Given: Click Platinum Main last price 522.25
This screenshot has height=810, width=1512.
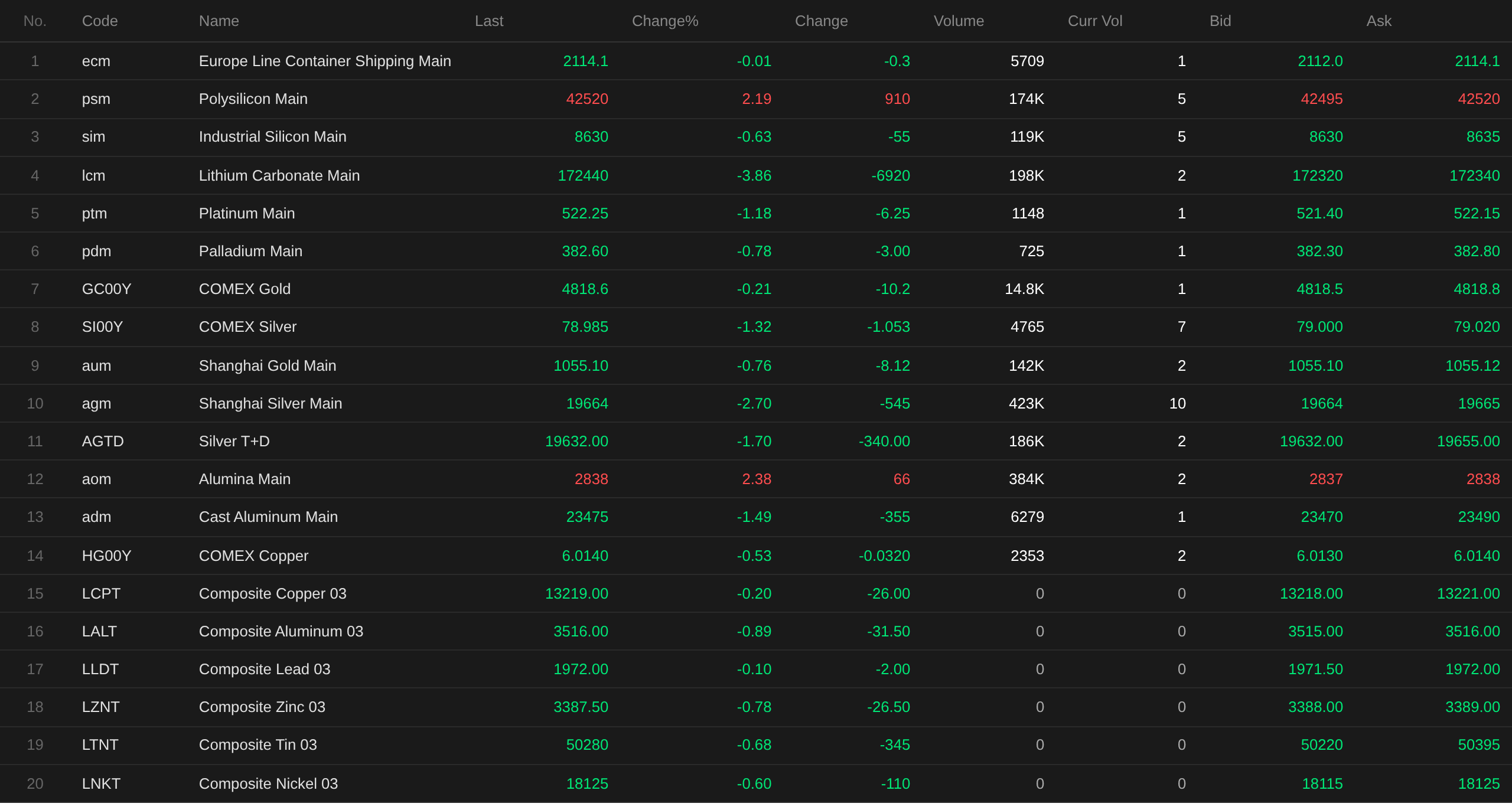Looking at the screenshot, I should pyautogui.click(x=585, y=214).
